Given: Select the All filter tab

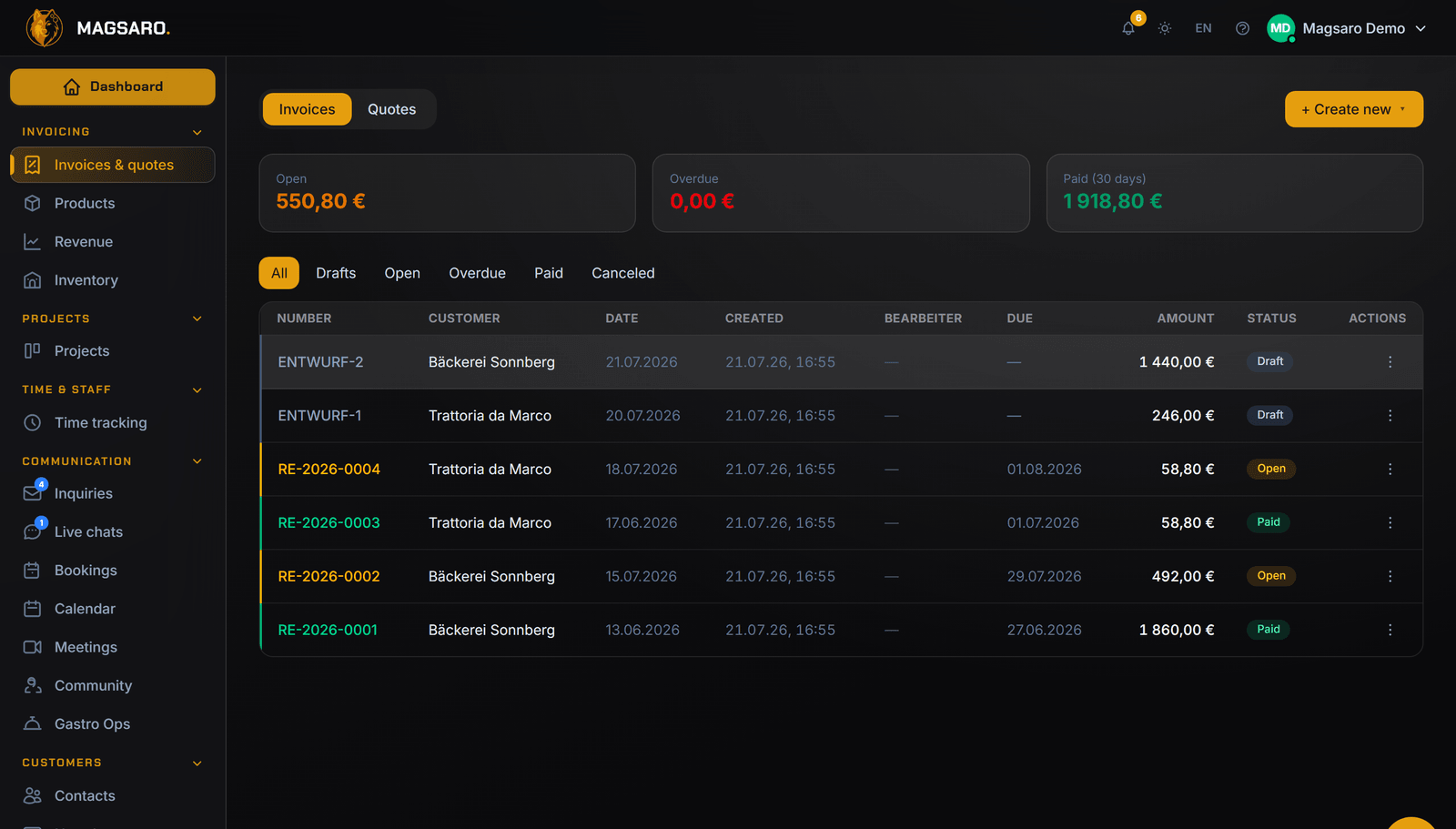Looking at the screenshot, I should click(279, 273).
